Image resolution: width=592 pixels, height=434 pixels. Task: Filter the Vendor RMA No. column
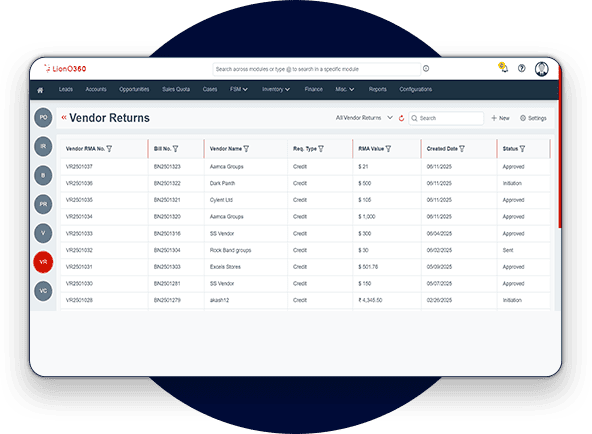tap(109, 149)
